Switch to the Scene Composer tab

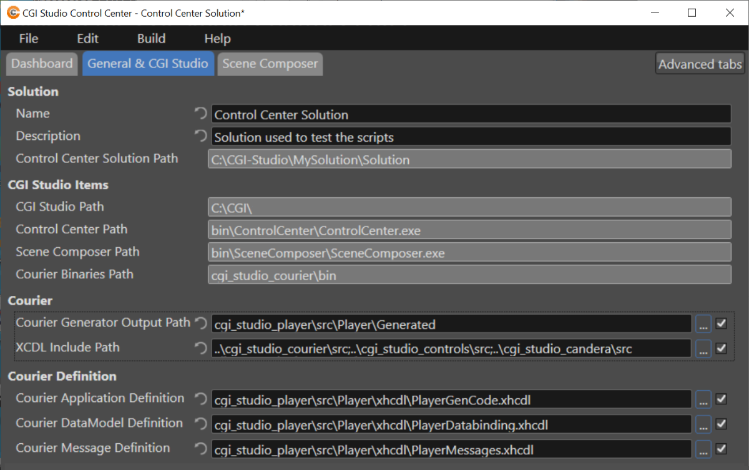click(270, 64)
